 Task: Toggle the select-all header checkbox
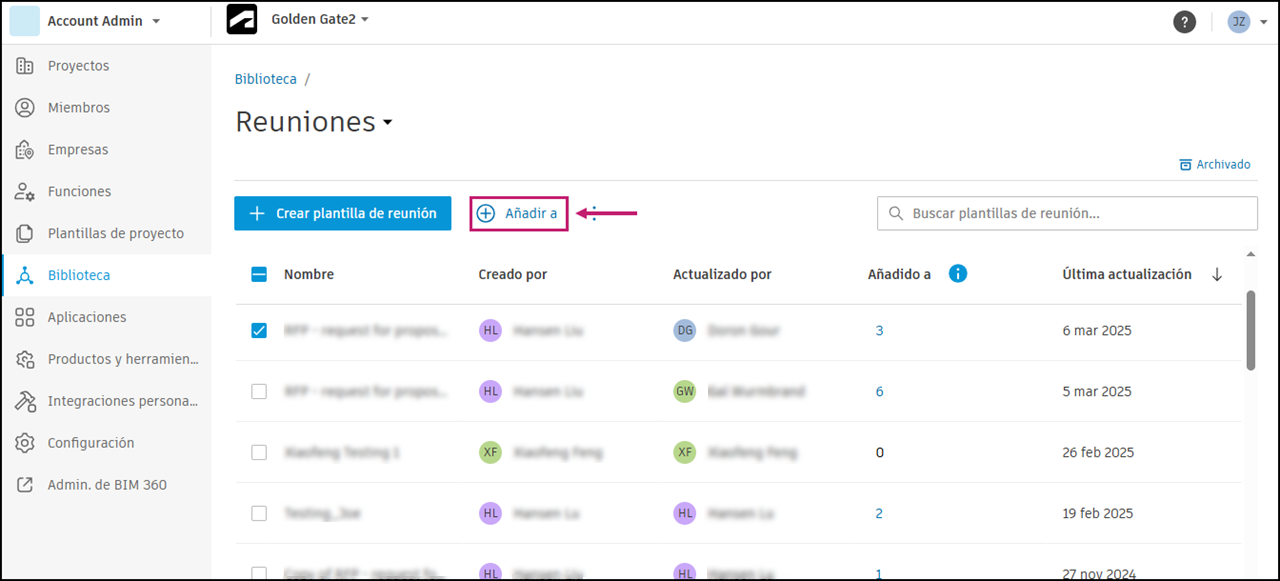click(x=259, y=274)
